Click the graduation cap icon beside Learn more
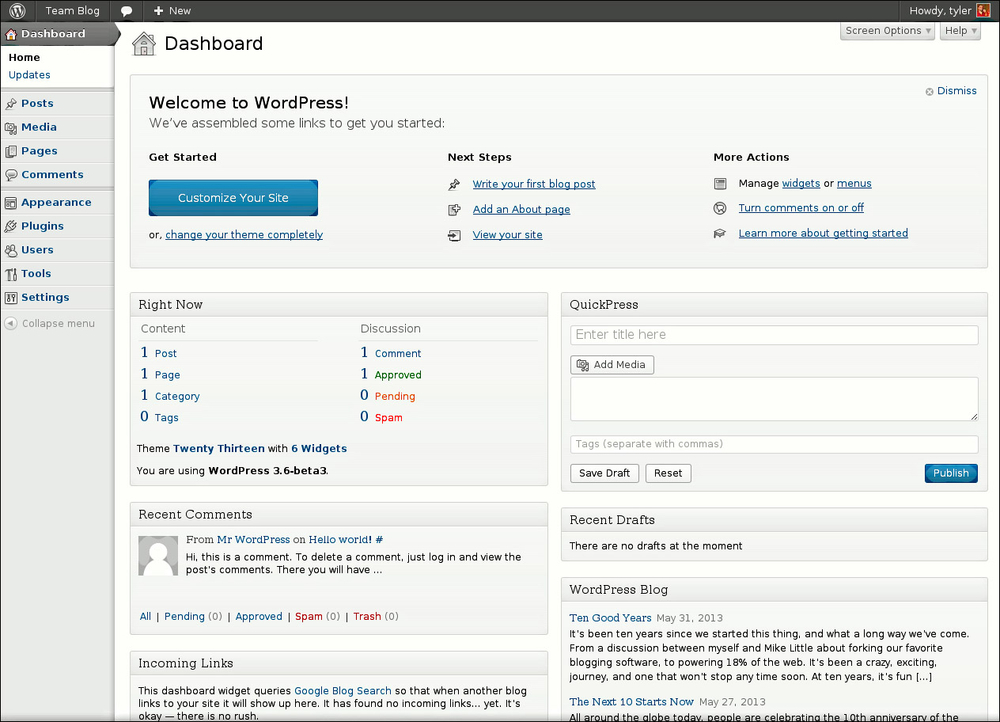The height and width of the screenshot is (722, 1000). pyautogui.click(x=720, y=233)
